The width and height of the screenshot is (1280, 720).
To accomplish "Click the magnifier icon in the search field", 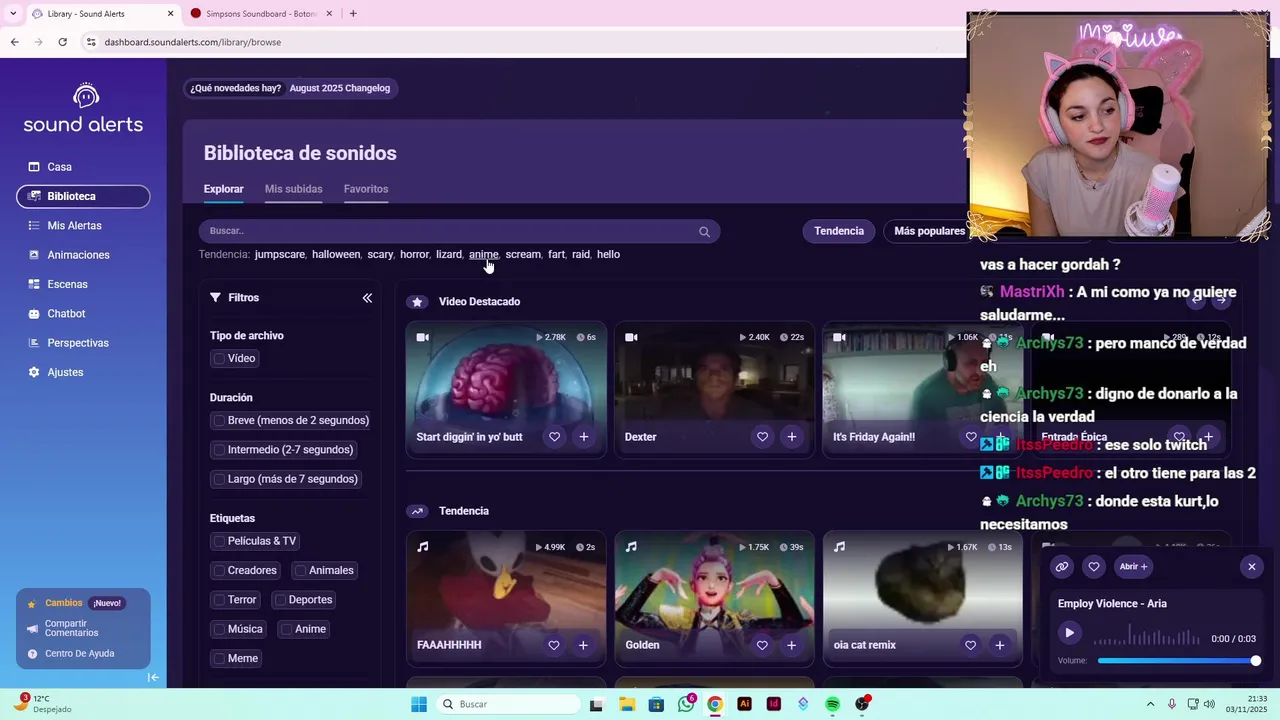I will coord(704,232).
